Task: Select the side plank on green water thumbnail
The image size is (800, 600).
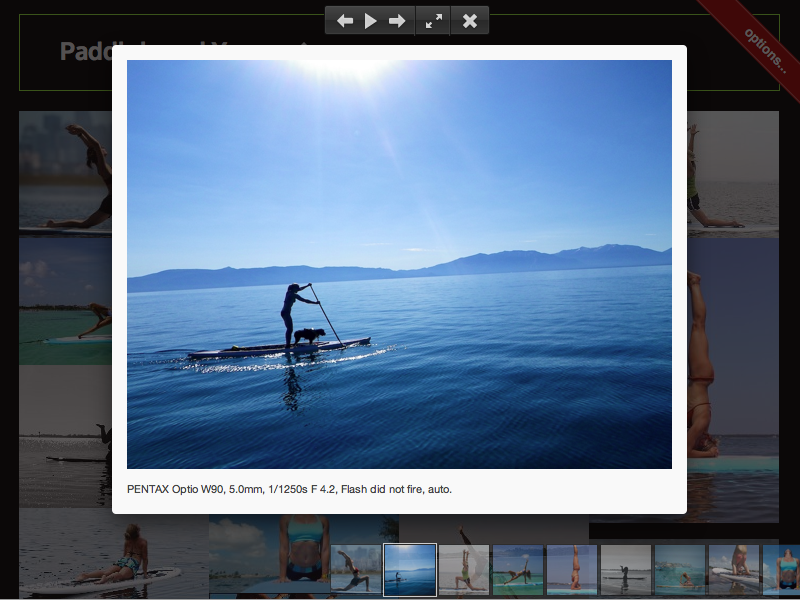Action: pos(518,570)
